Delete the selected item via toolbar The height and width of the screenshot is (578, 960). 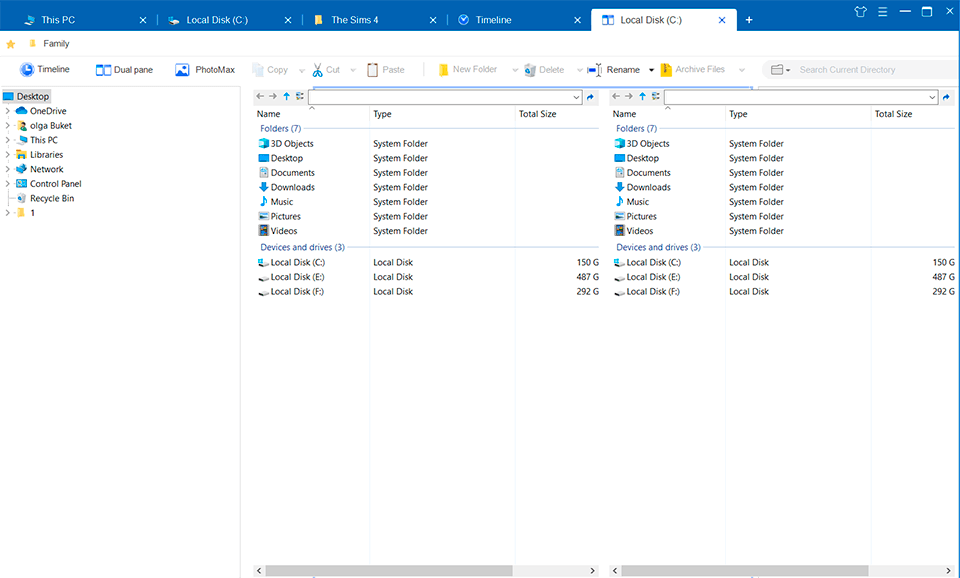543,69
